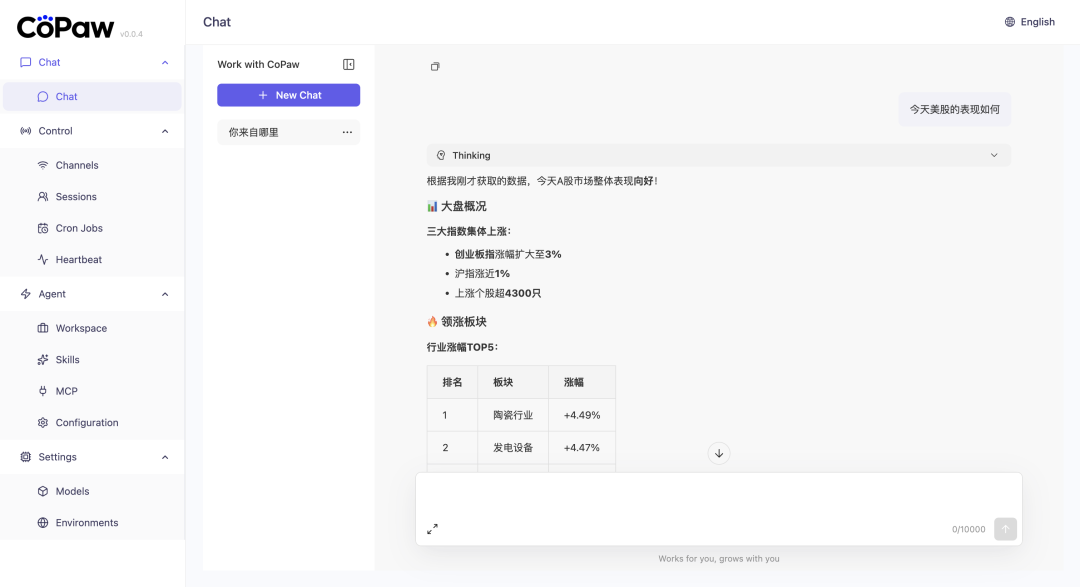The width and height of the screenshot is (1080, 587).
Task: Click the 板块 column header
Action: (x=513, y=382)
